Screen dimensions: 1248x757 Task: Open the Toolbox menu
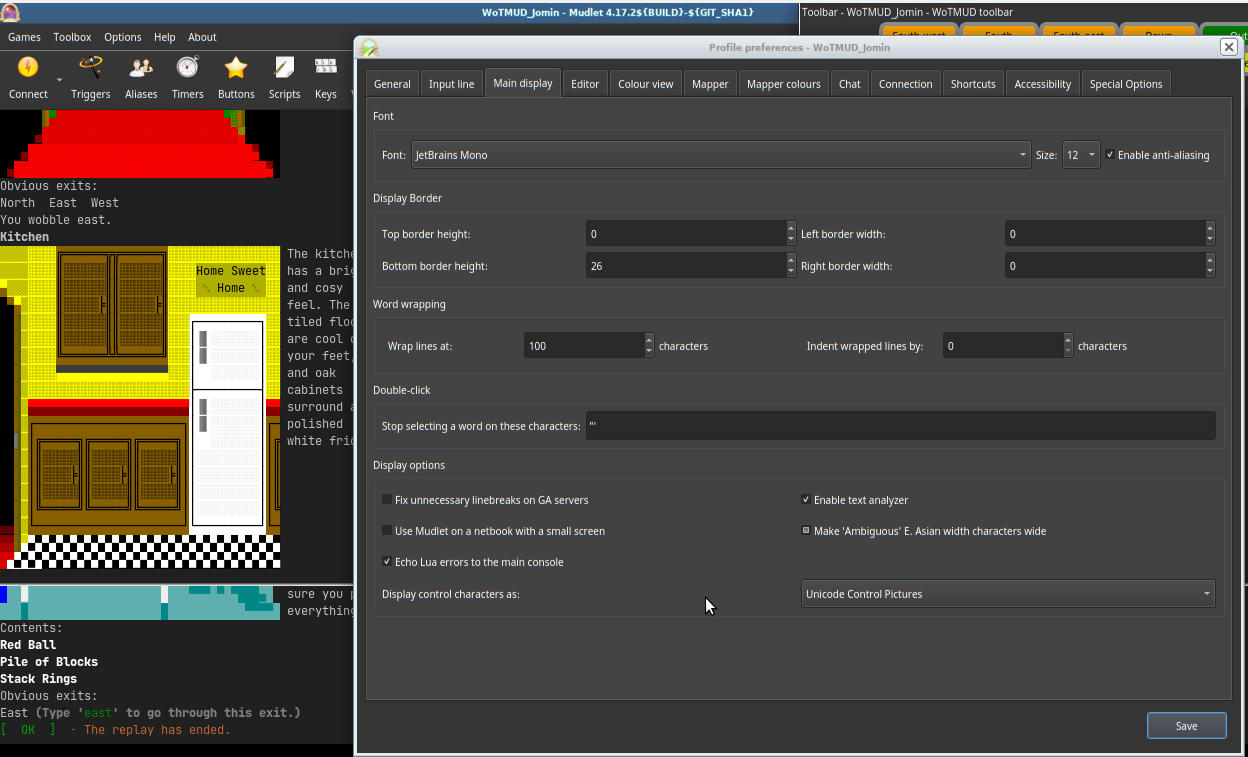tap(72, 37)
